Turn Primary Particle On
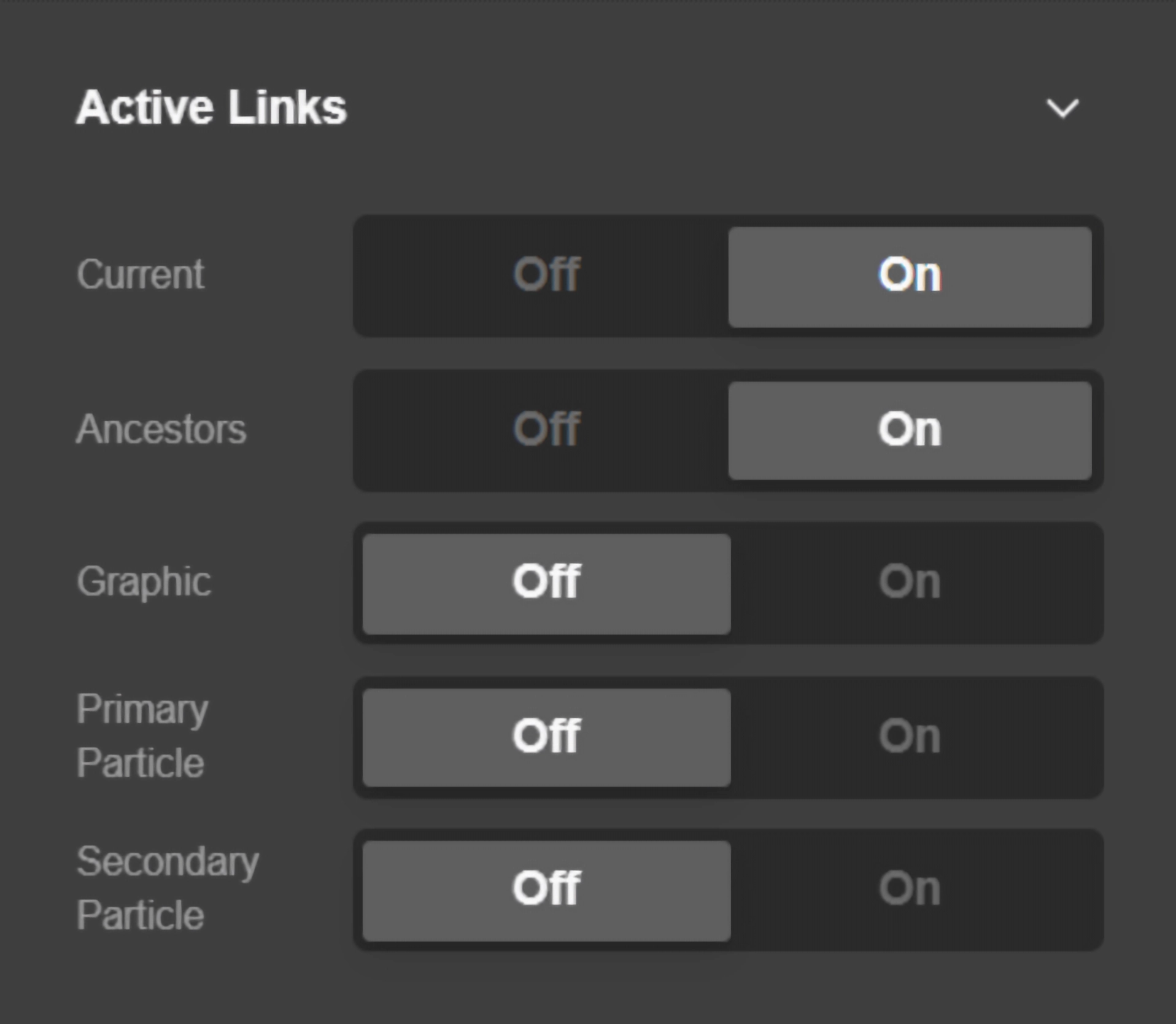1176x1024 pixels. pyautogui.click(x=910, y=737)
